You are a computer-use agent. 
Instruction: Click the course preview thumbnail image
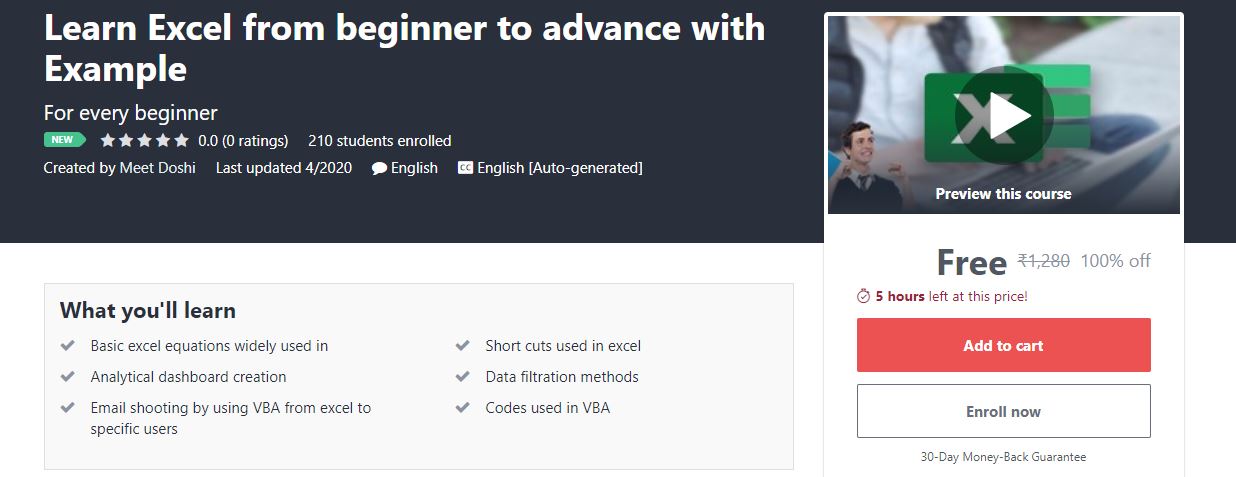(x=1003, y=115)
